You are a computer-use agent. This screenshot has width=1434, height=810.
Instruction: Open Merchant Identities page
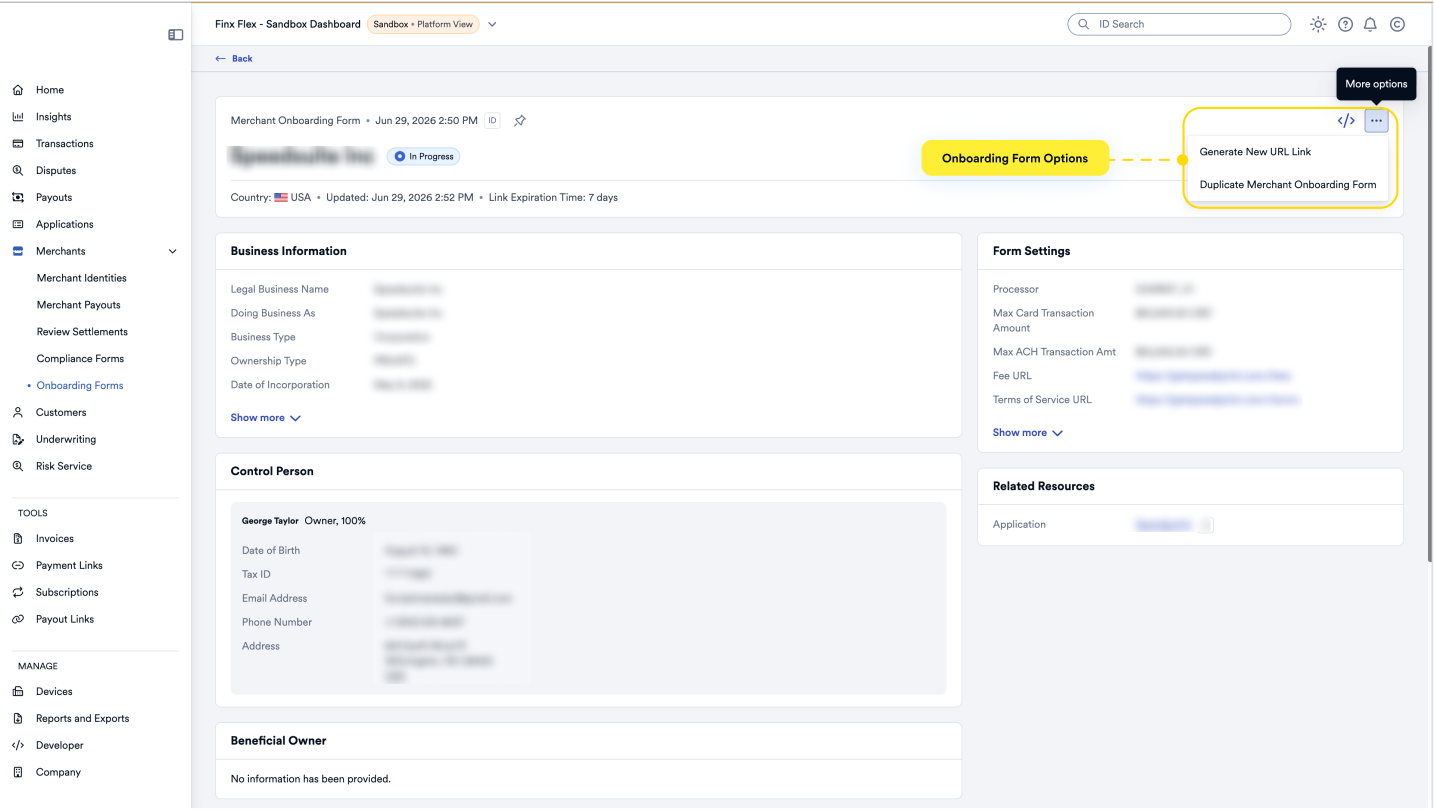coord(82,278)
